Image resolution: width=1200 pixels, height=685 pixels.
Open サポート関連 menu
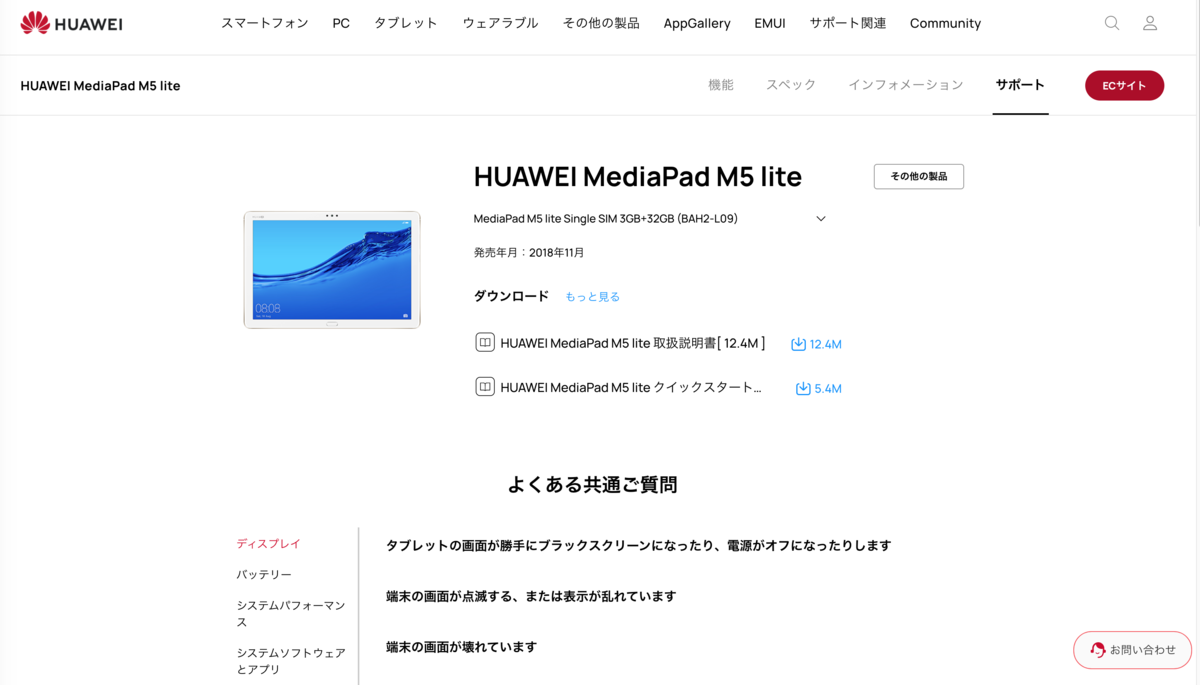point(848,23)
